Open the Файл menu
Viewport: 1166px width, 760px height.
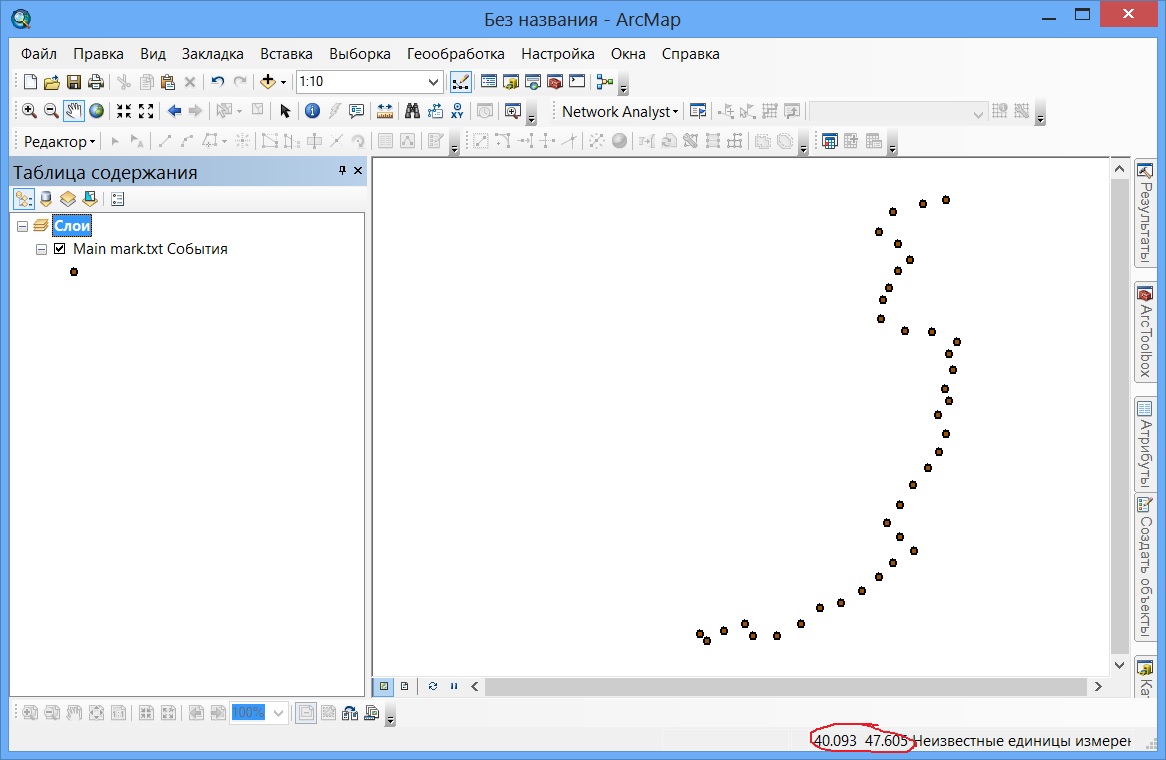[x=39, y=54]
